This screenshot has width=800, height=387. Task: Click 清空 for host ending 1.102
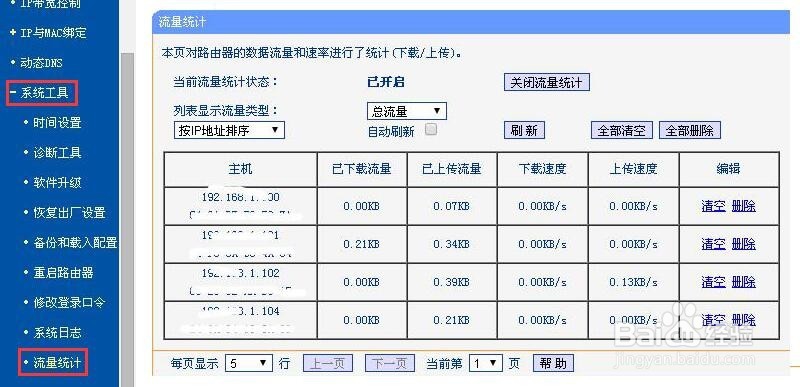[713, 282]
